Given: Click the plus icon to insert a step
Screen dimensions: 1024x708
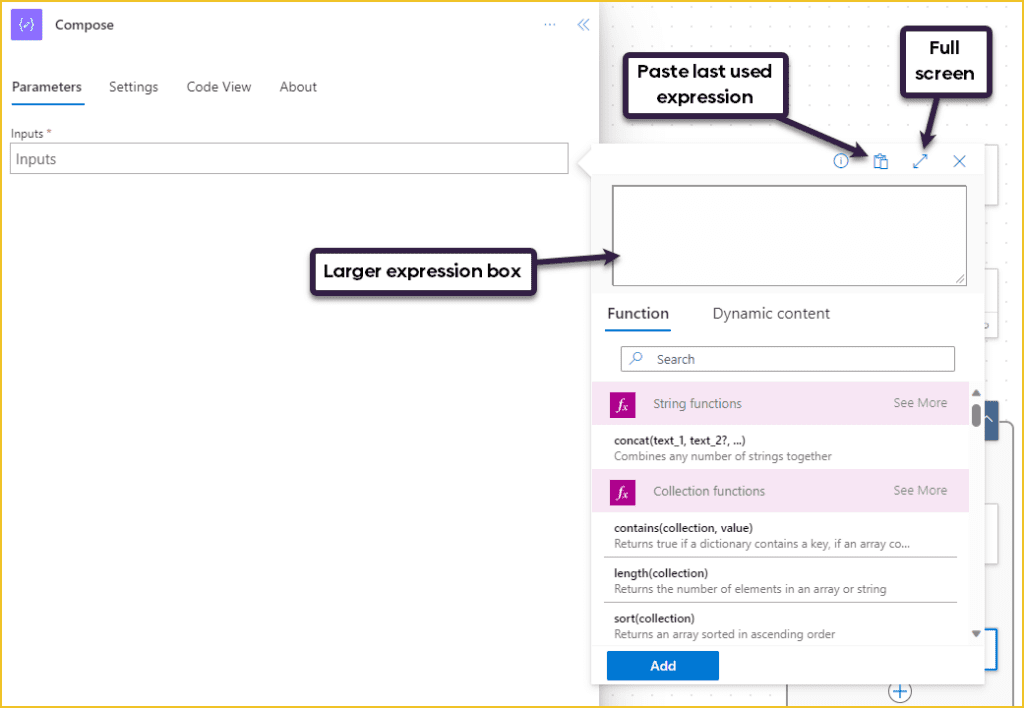Looking at the screenshot, I should pos(899,690).
